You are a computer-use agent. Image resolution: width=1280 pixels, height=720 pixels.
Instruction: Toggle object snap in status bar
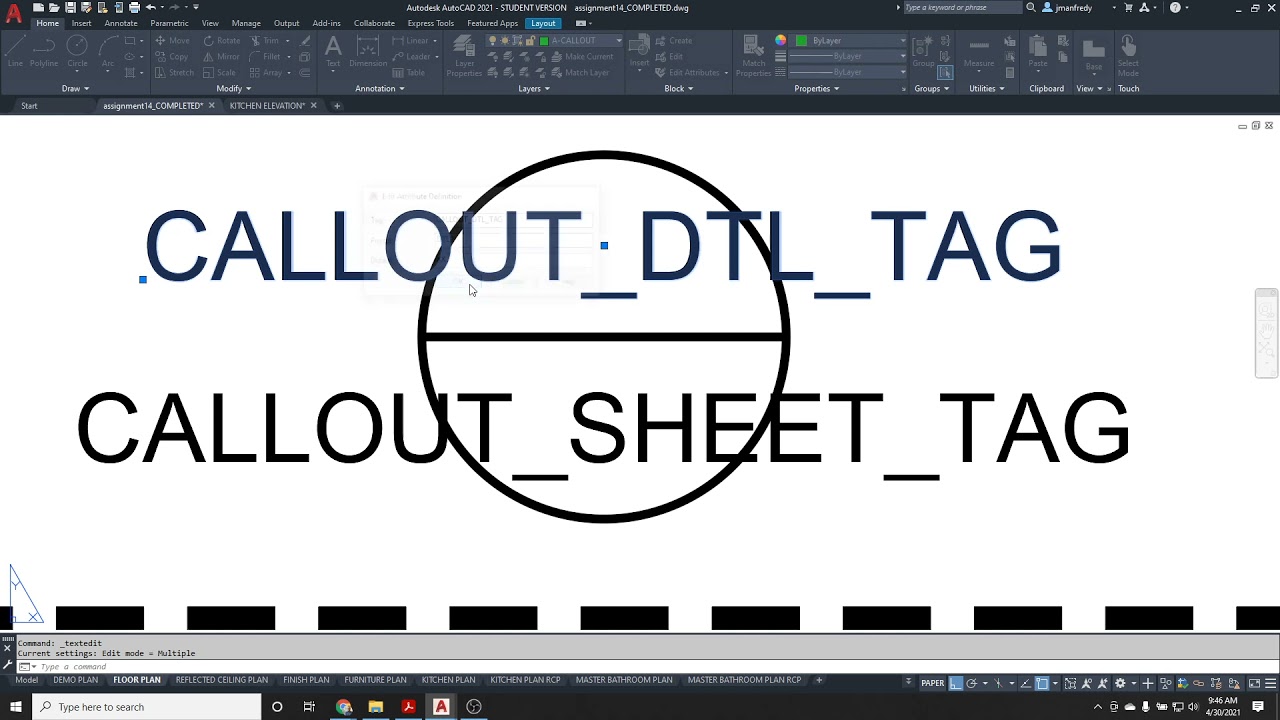1042,683
